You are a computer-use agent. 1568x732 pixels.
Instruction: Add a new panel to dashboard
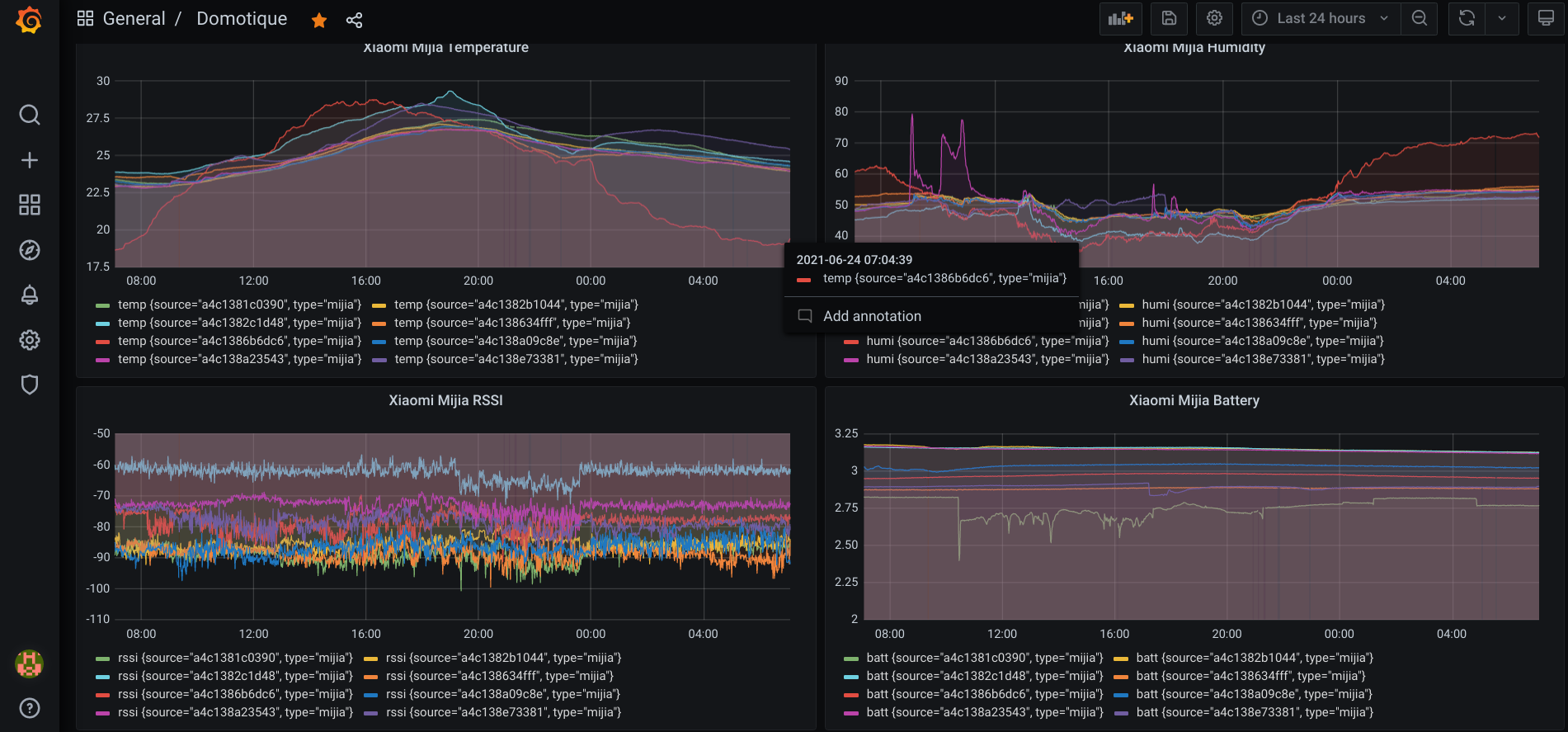pos(1120,18)
